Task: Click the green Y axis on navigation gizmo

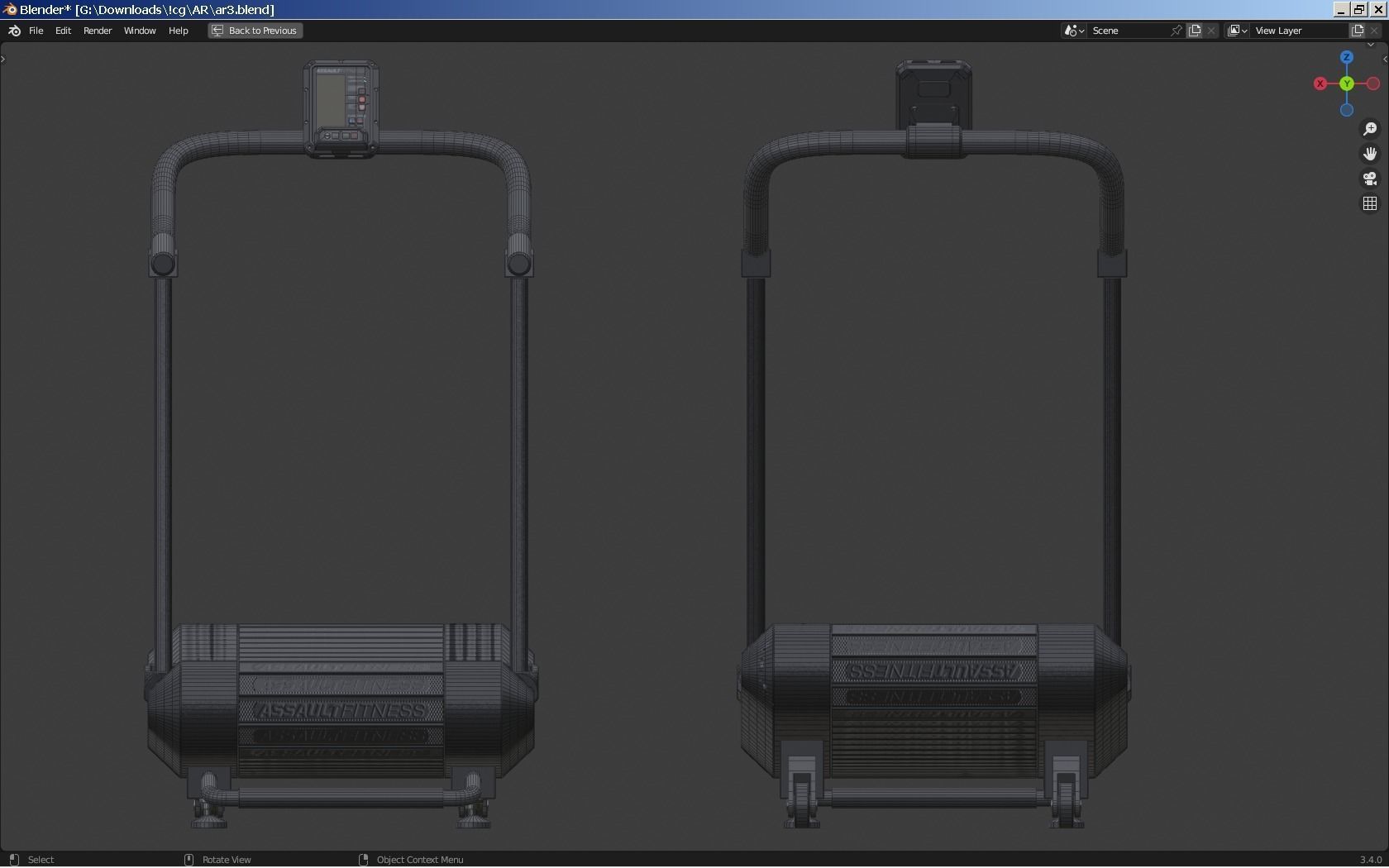Action: coord(1347,83)
